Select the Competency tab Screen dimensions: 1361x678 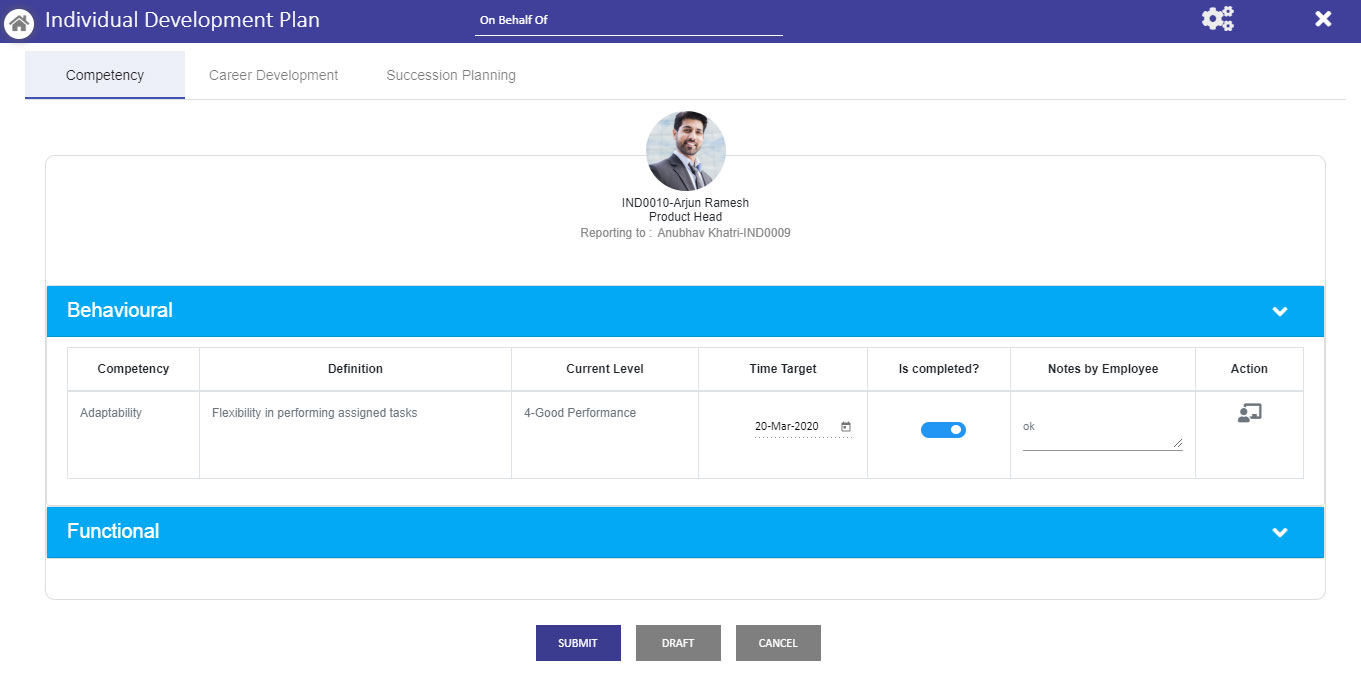click(104, 74)
